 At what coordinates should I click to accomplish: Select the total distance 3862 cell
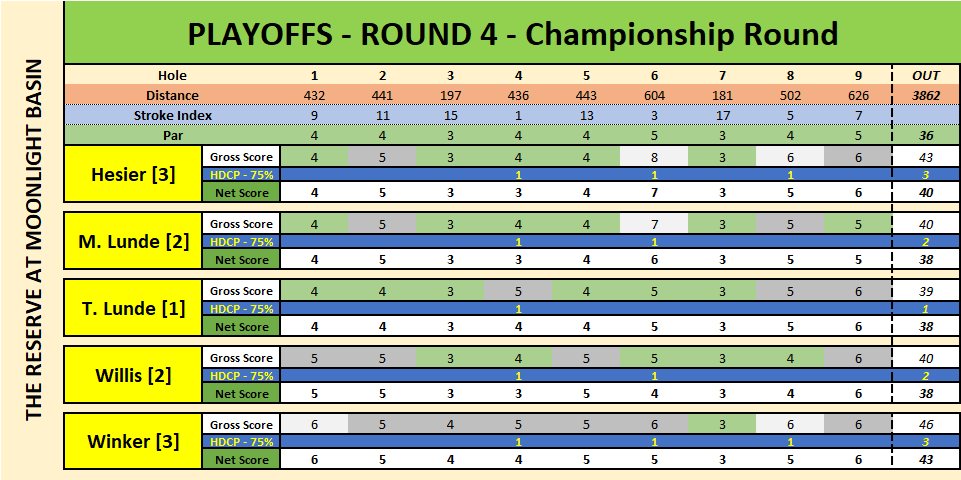tap(925, 95)
